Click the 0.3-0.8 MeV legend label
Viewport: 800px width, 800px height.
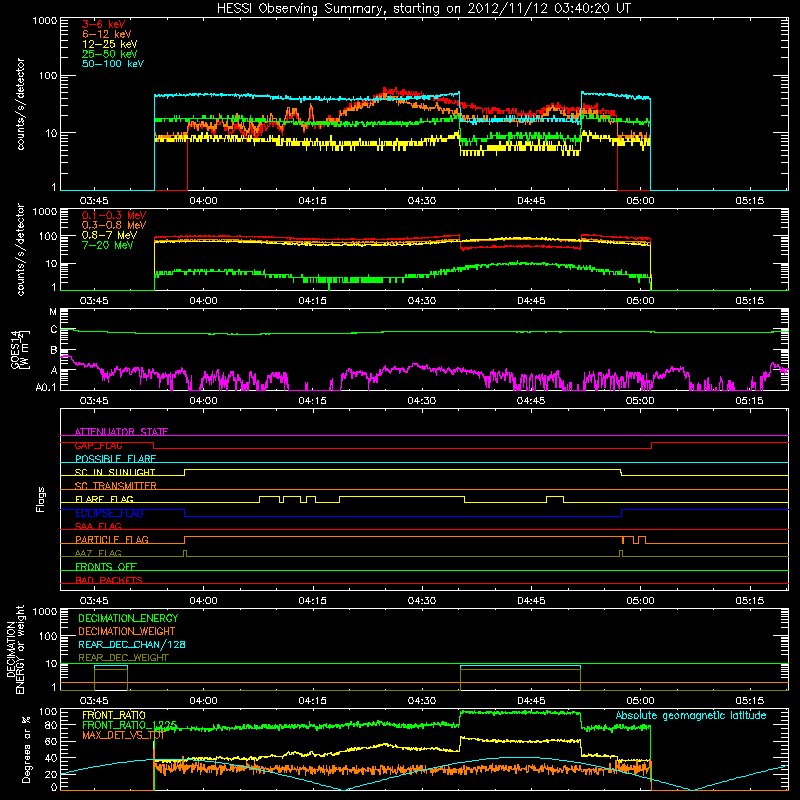click(114, 225)
